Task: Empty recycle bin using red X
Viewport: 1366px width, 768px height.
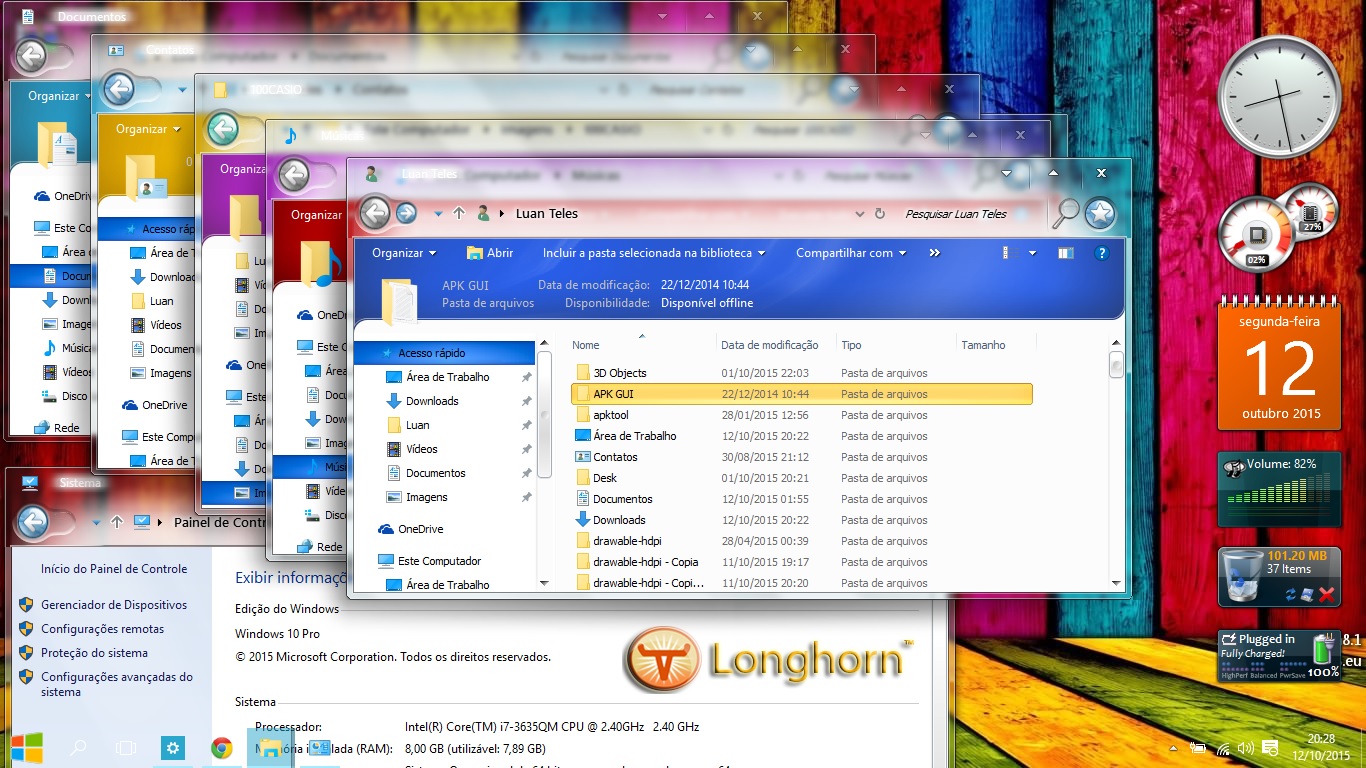Action: [x=1327, y=595]
